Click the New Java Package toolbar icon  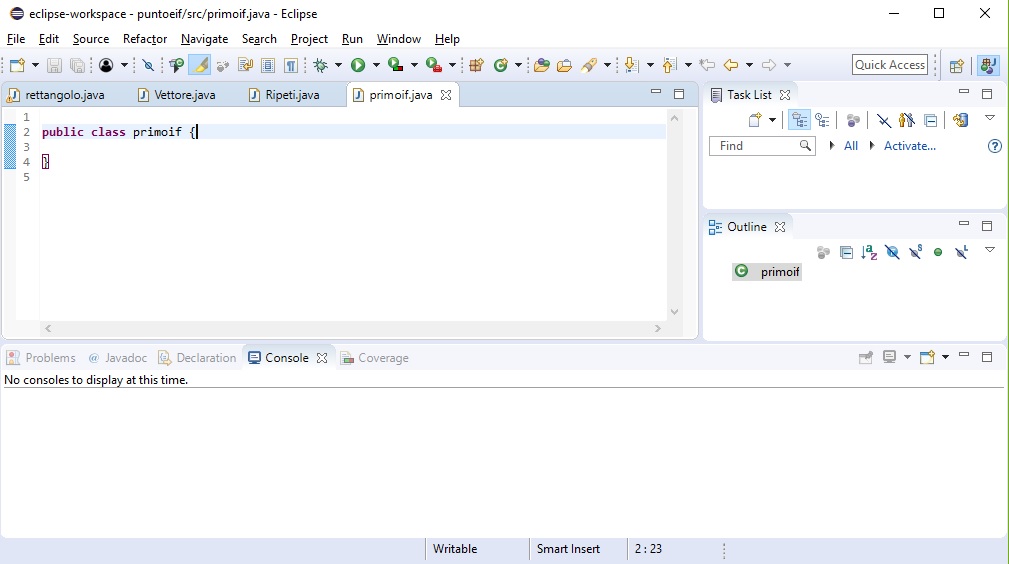tap(476, 65)
